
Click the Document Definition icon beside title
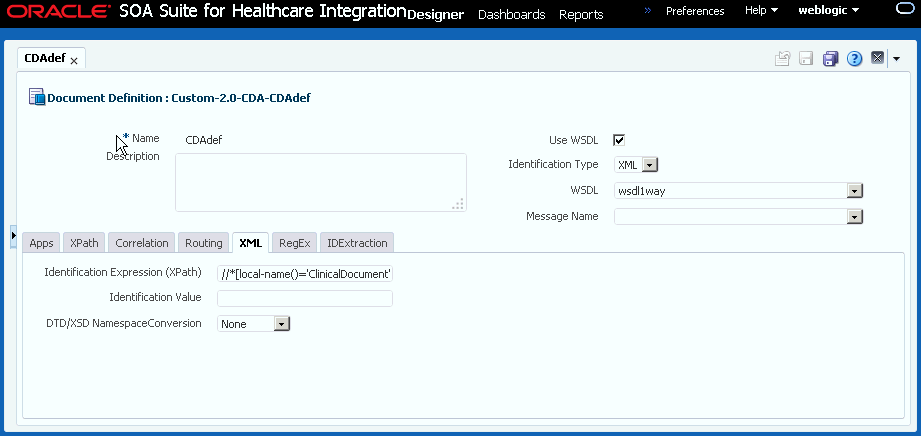[x=37, y=97]
